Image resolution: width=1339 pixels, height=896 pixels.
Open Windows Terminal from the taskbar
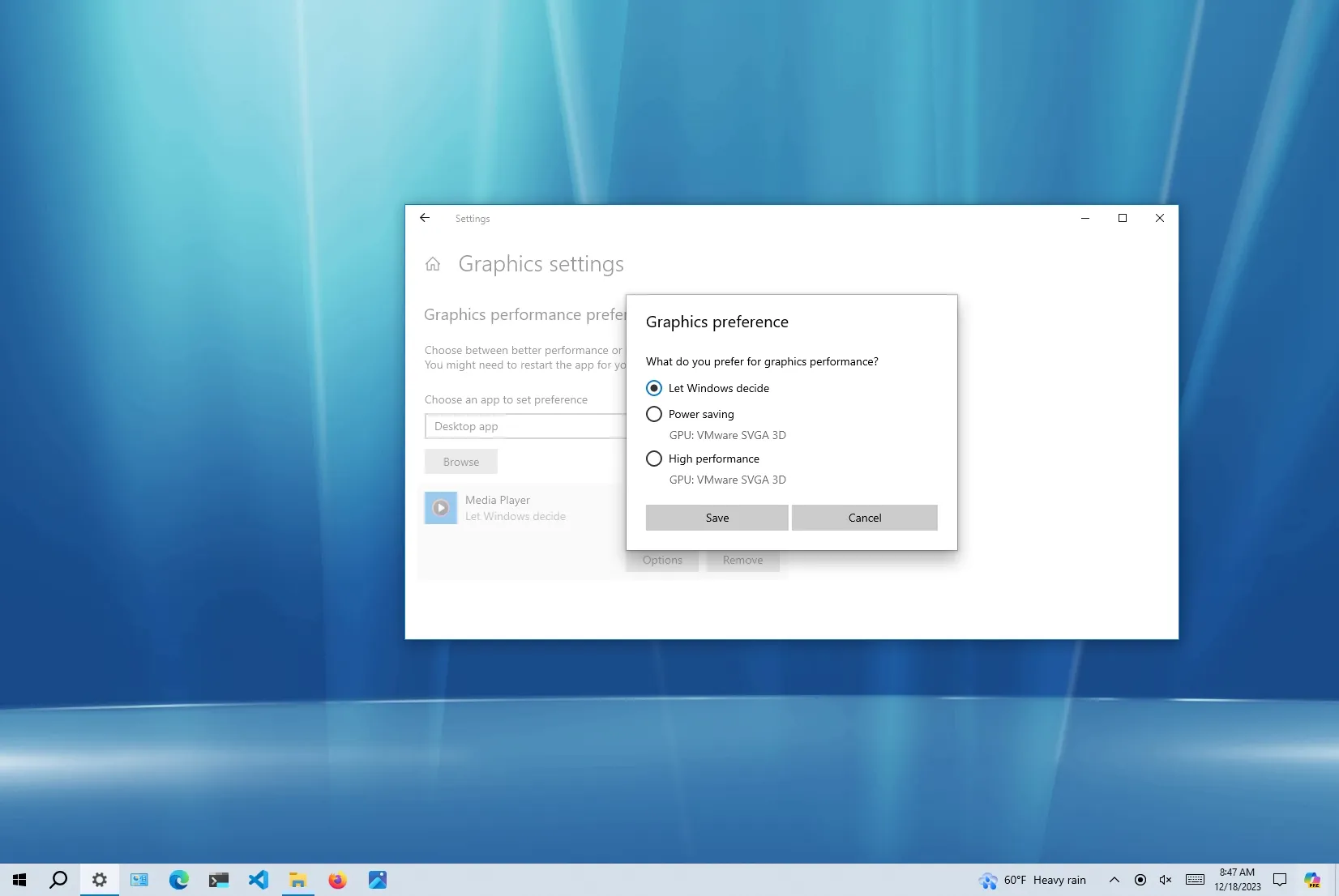point(218,880)
